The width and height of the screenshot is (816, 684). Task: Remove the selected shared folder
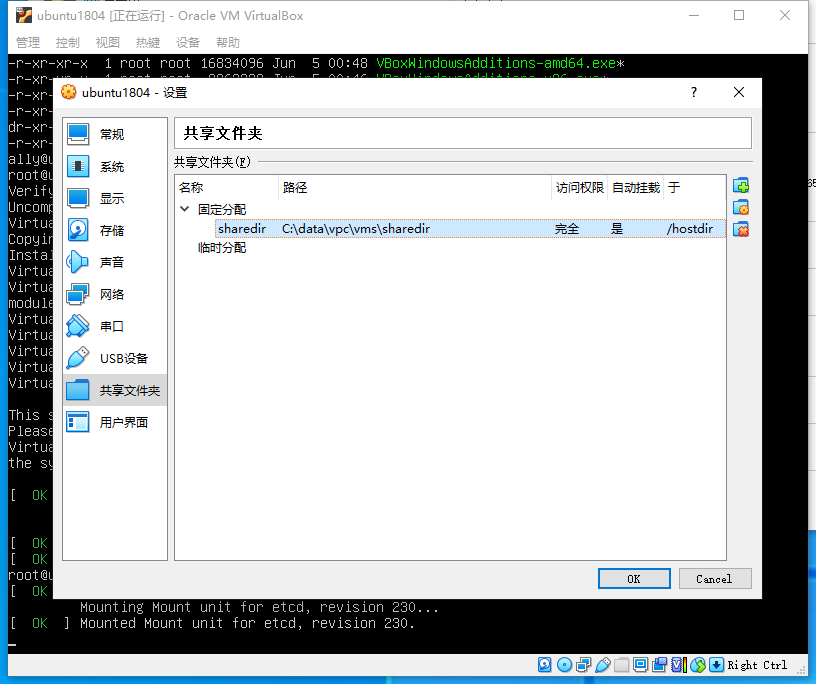pos(741,229)
